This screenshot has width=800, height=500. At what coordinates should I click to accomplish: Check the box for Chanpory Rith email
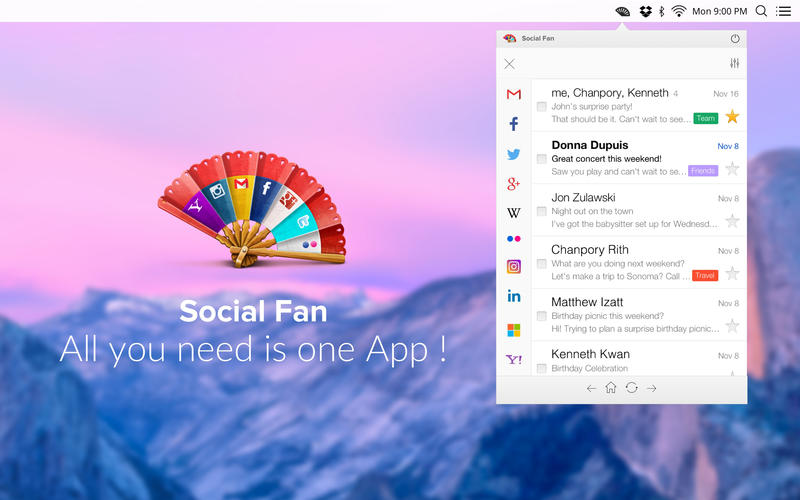(x=541, y=264)
